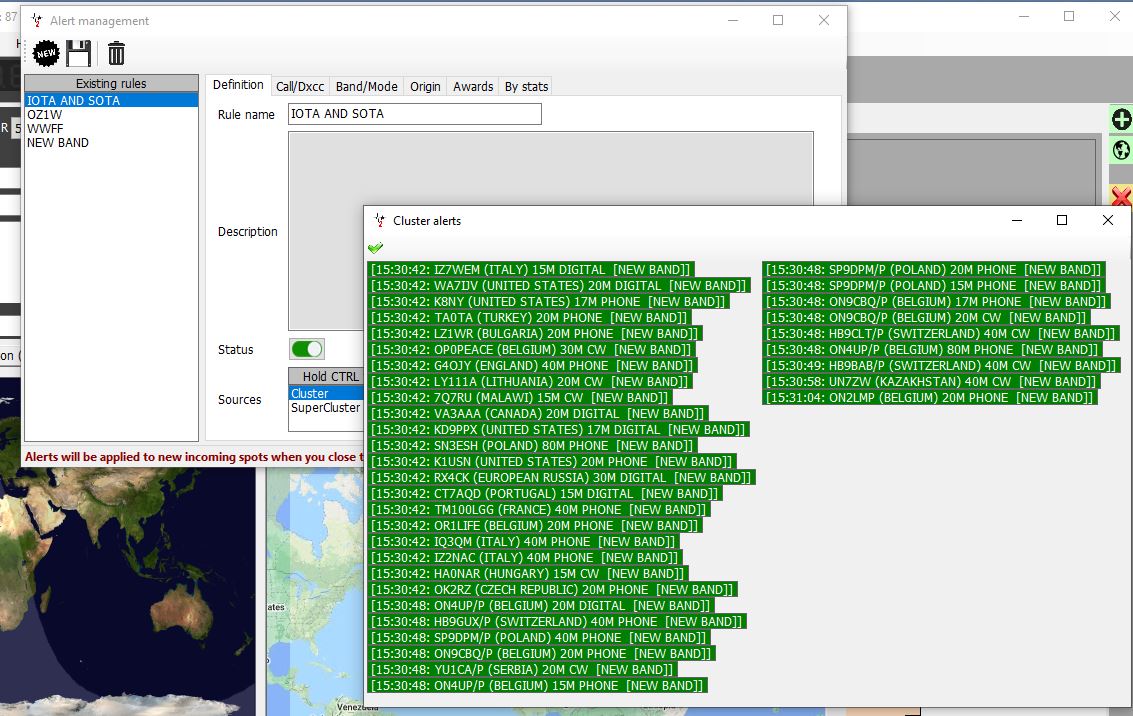The width and height of the screenshot is (1133, 716).
Task: Click the VA3AAA Canada alert
Action: pos(538,413)
